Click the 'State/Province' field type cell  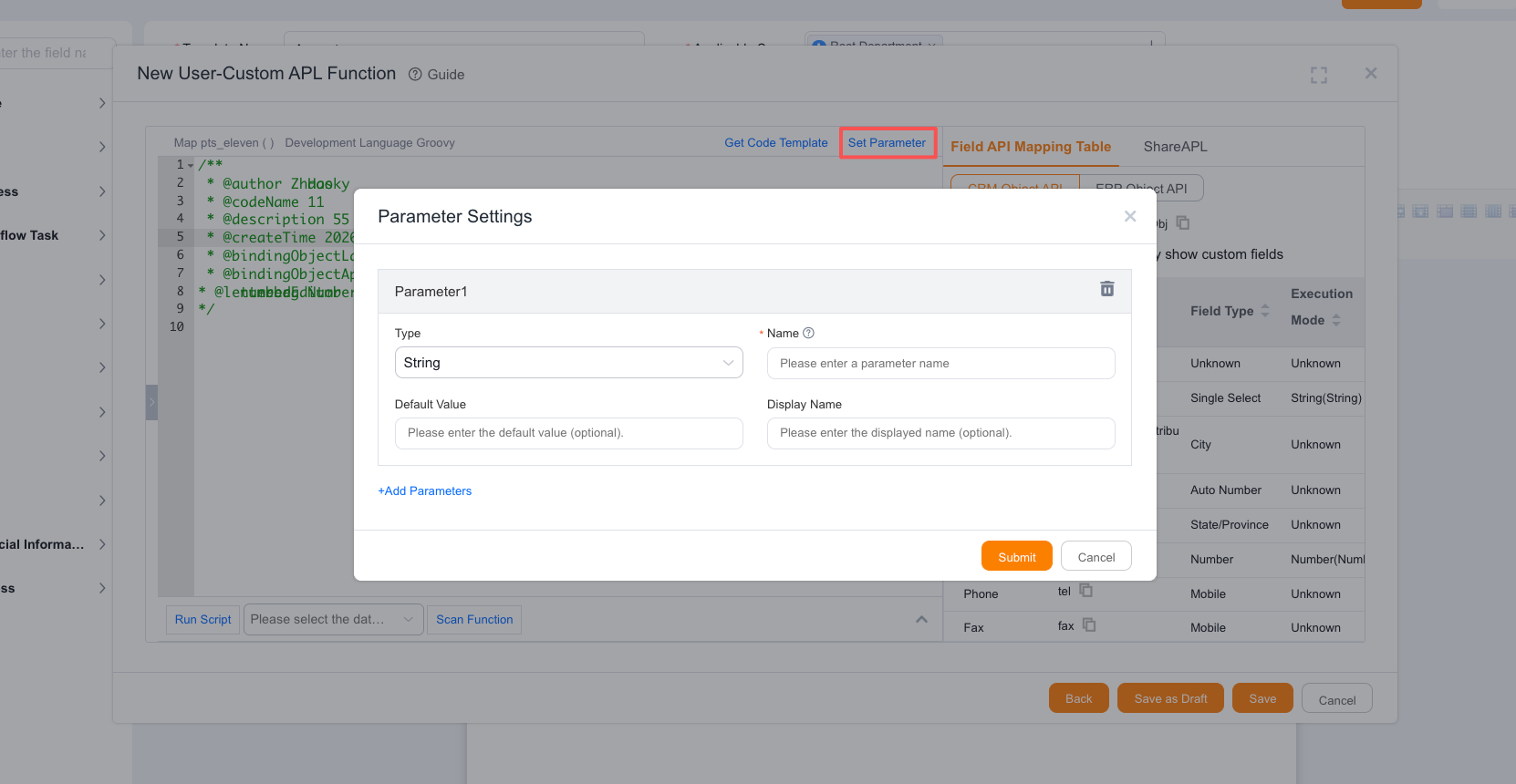(x=1230, y=525)
